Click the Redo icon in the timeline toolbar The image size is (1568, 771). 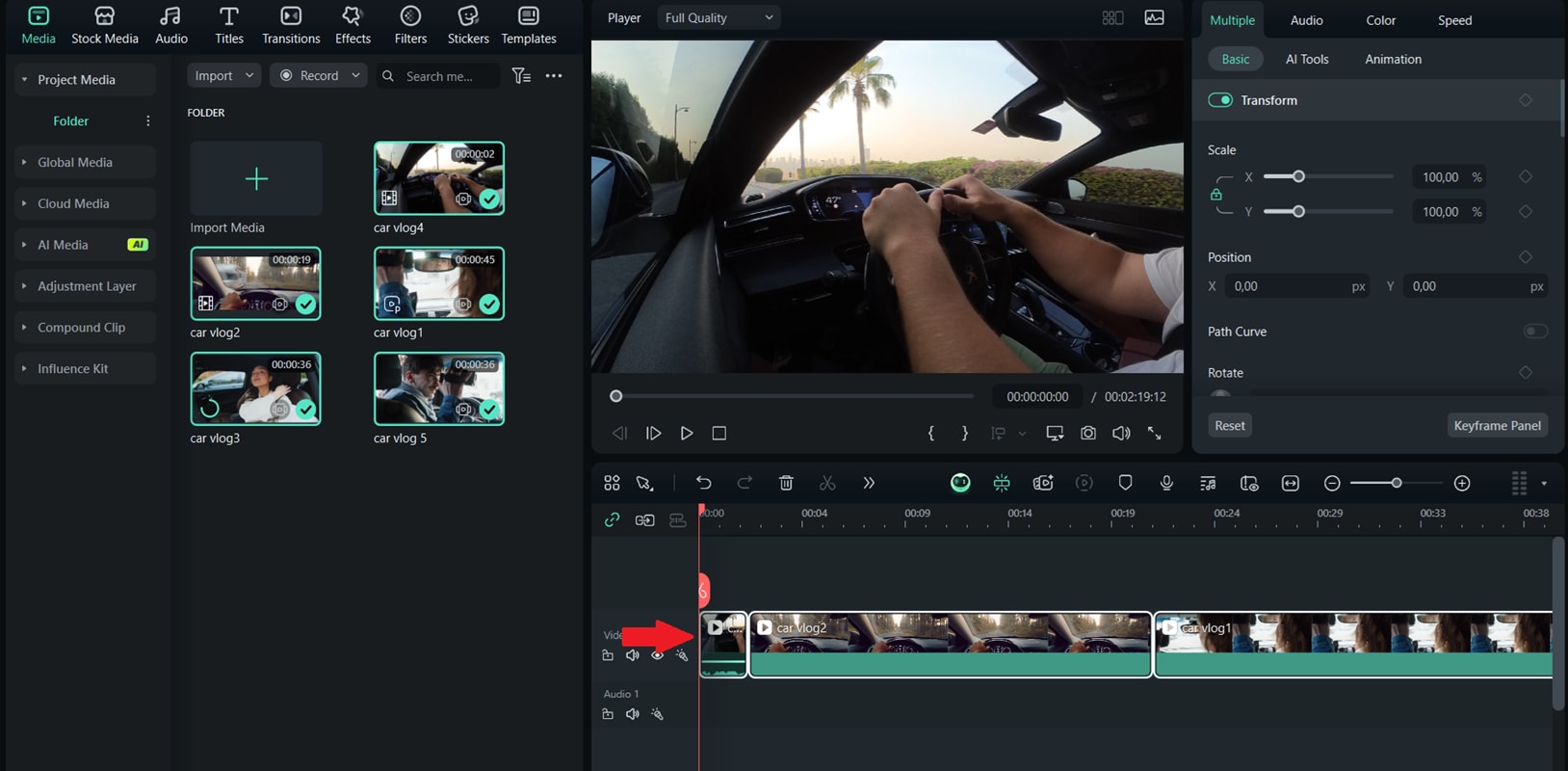(745, 483)
